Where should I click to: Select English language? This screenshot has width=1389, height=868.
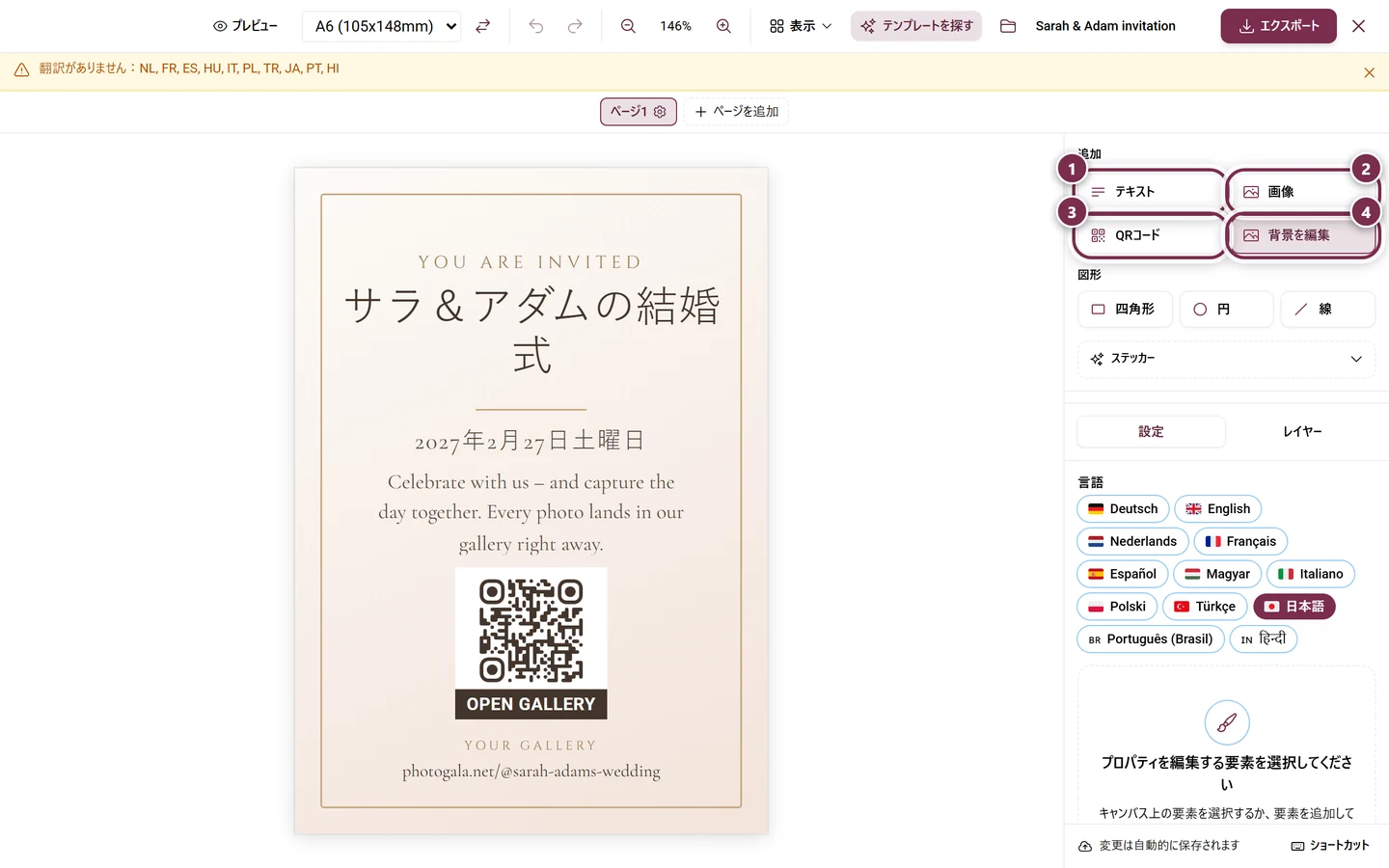tap(1217, 509)
